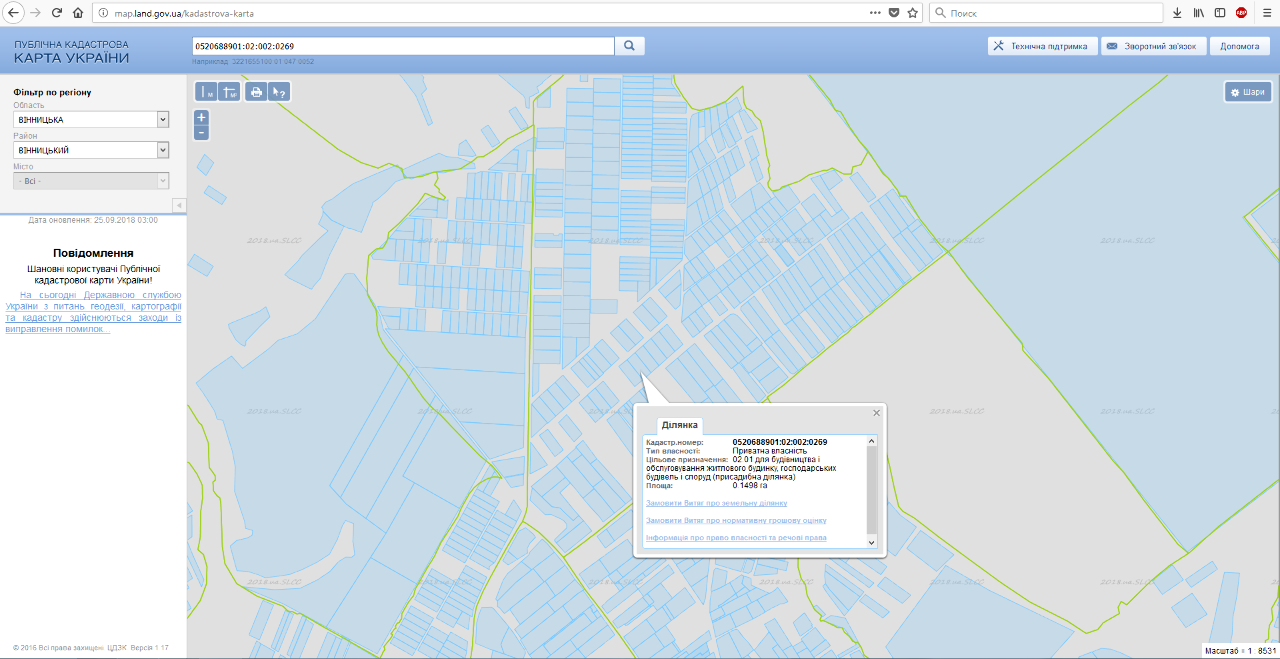1280x659 pixels.
Task: Open the Adblock Plus extension
Action: click(x=1241, y=13)
